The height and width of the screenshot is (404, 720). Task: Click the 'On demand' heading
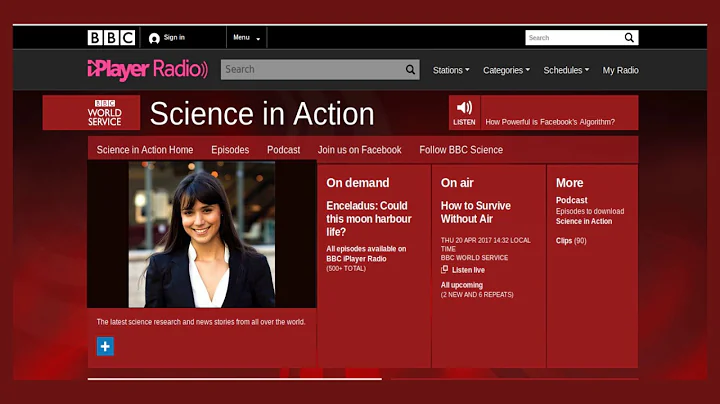coord(358,183)
